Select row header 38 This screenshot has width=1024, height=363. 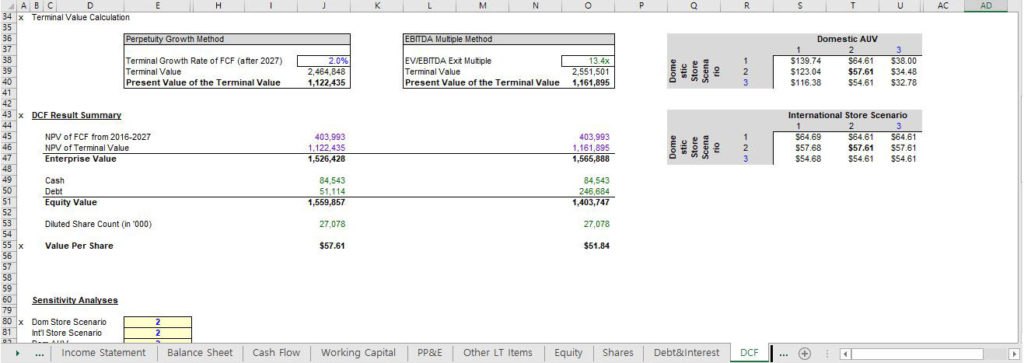8,61
